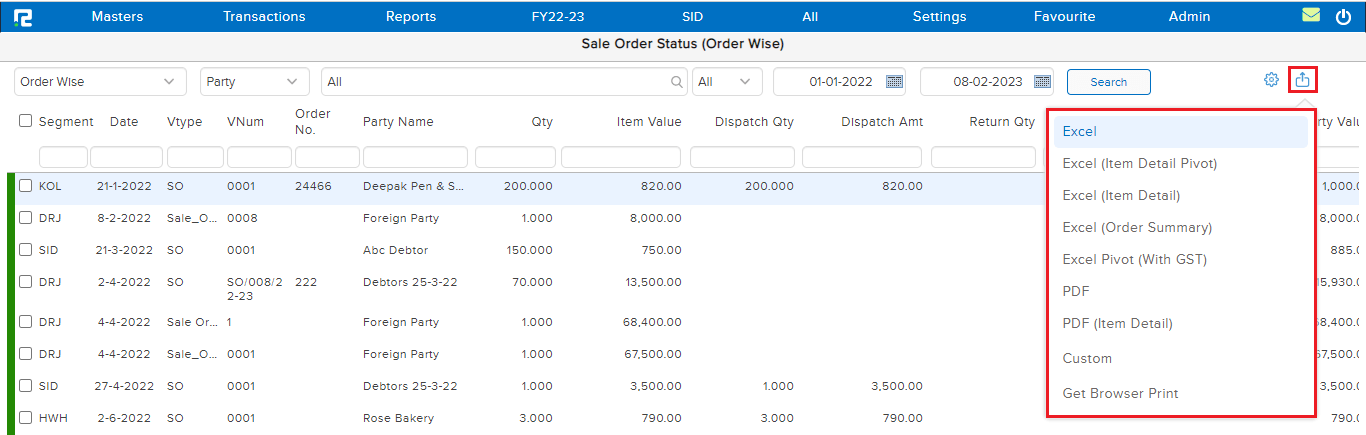This screenshot has width=1366, height=435.
Task: Check the row checkbox for KOL order
Action: [26, 186]
